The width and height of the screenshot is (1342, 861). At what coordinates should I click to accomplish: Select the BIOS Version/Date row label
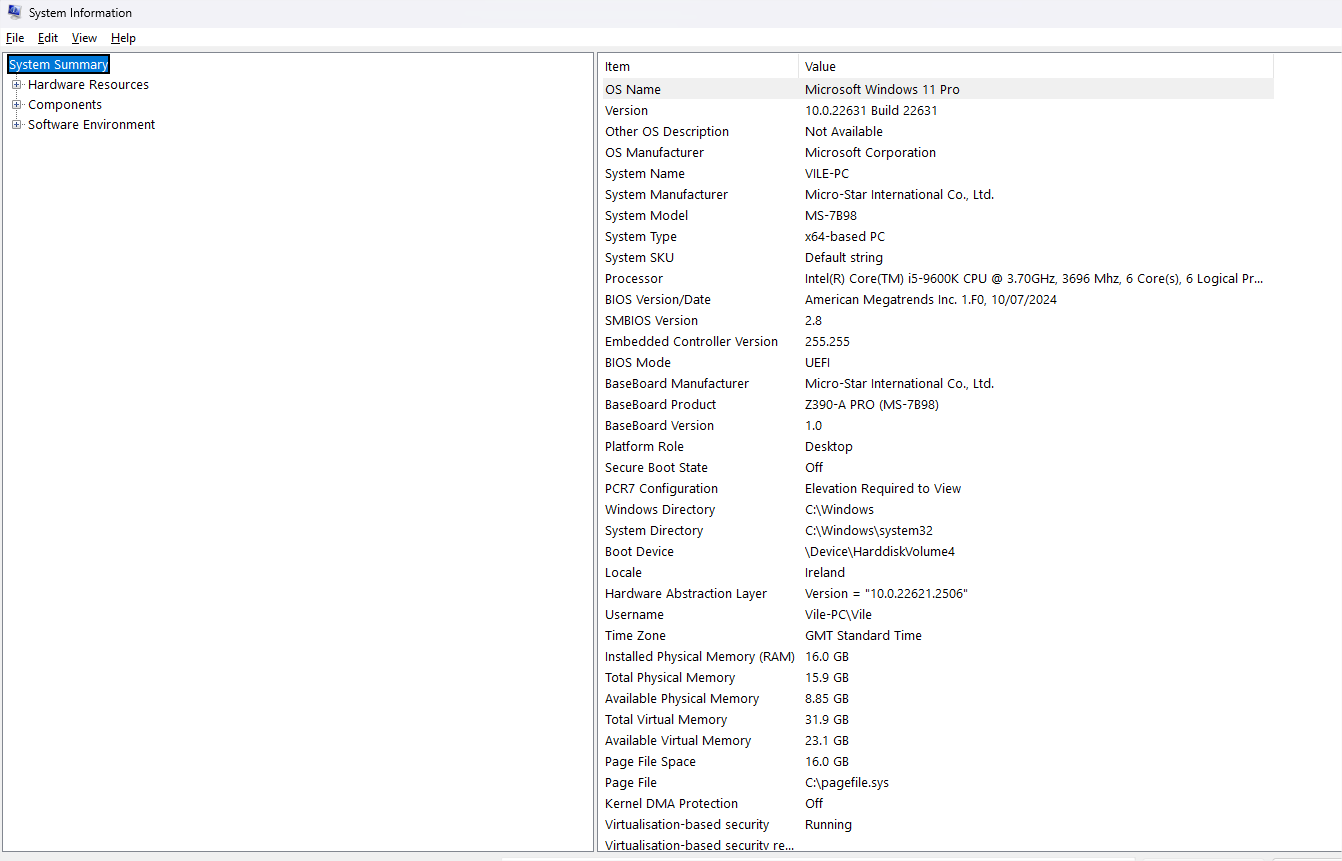[658, 300]
